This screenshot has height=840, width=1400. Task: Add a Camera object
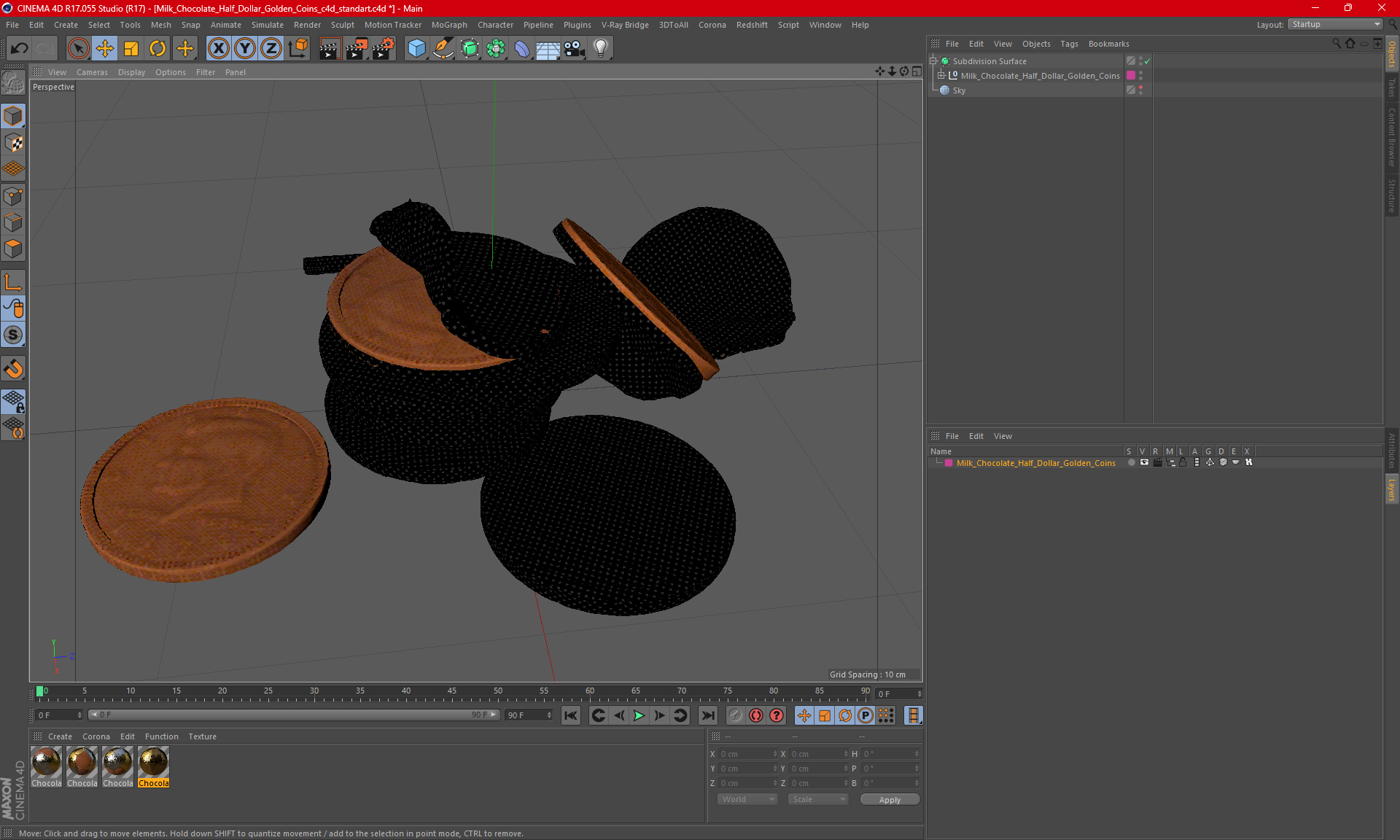[574, 48]
